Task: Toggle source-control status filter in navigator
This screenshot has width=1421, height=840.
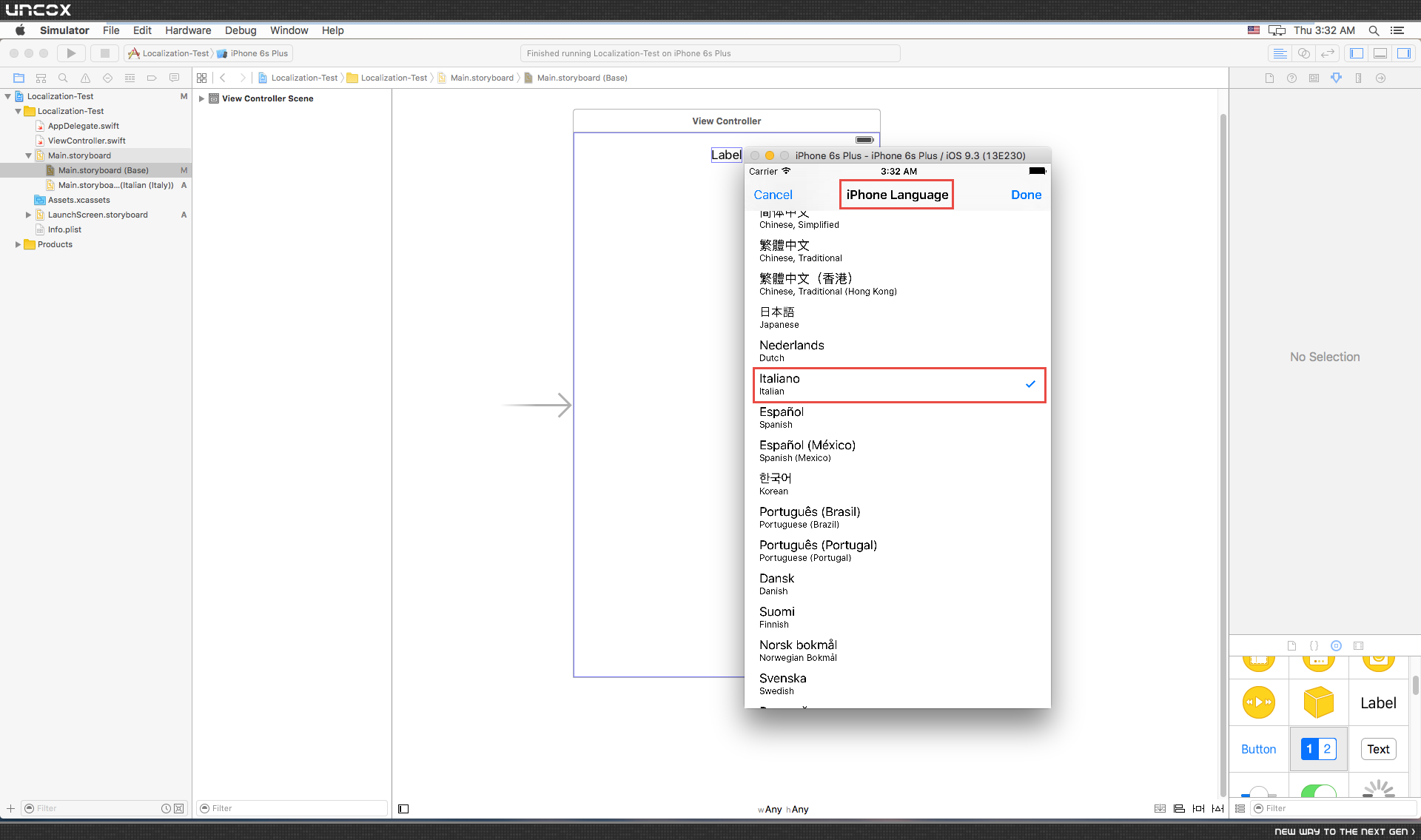Action: 179,808
